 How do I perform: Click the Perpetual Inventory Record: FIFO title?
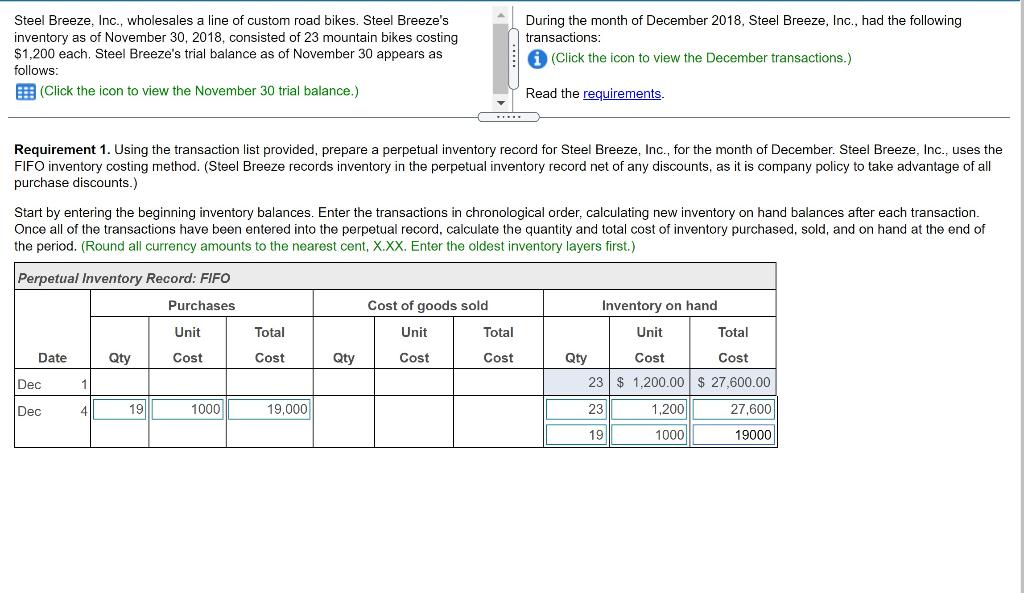(x=124, y=278)
